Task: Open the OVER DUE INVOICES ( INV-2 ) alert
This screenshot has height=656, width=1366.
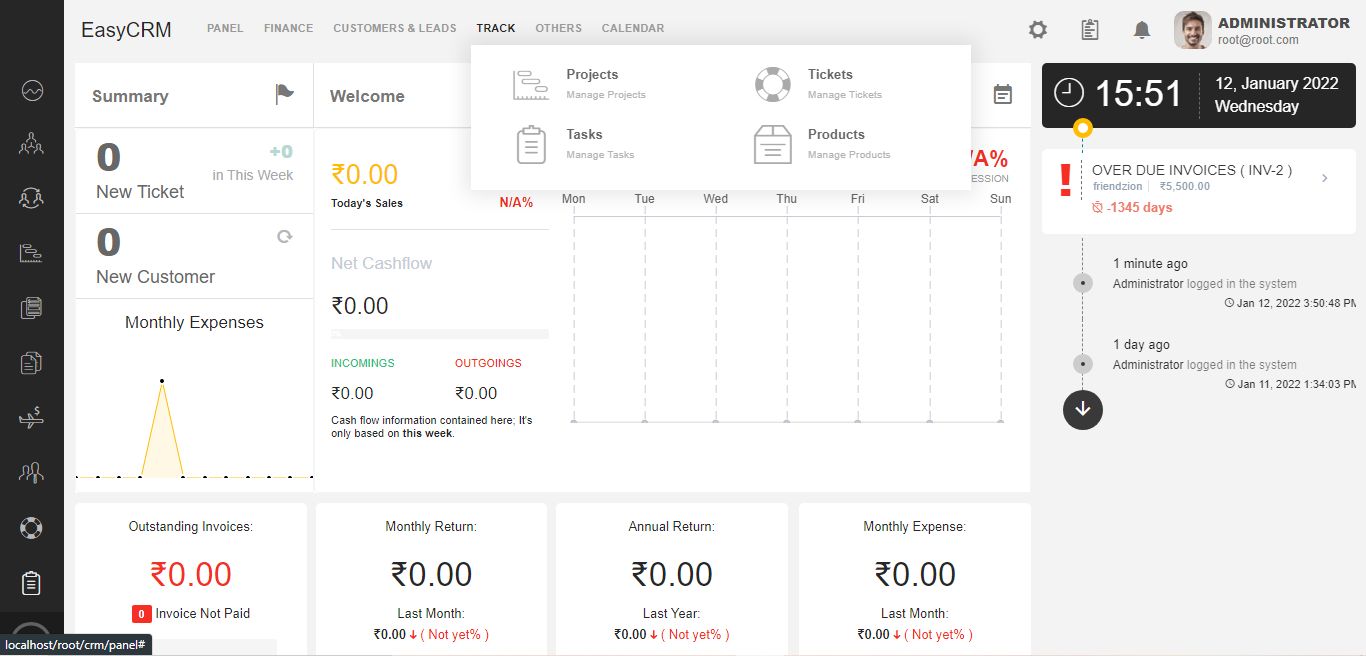Action: (1192, 170)
